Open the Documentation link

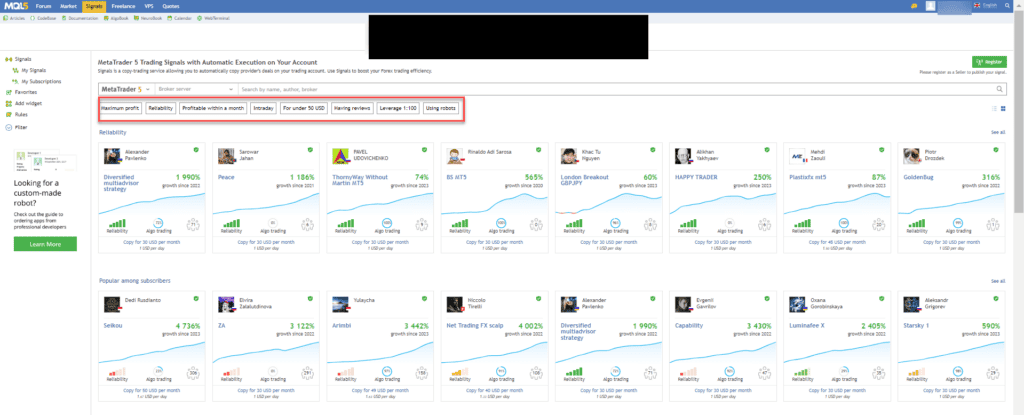pyautogui.click(x=80, y=18)
